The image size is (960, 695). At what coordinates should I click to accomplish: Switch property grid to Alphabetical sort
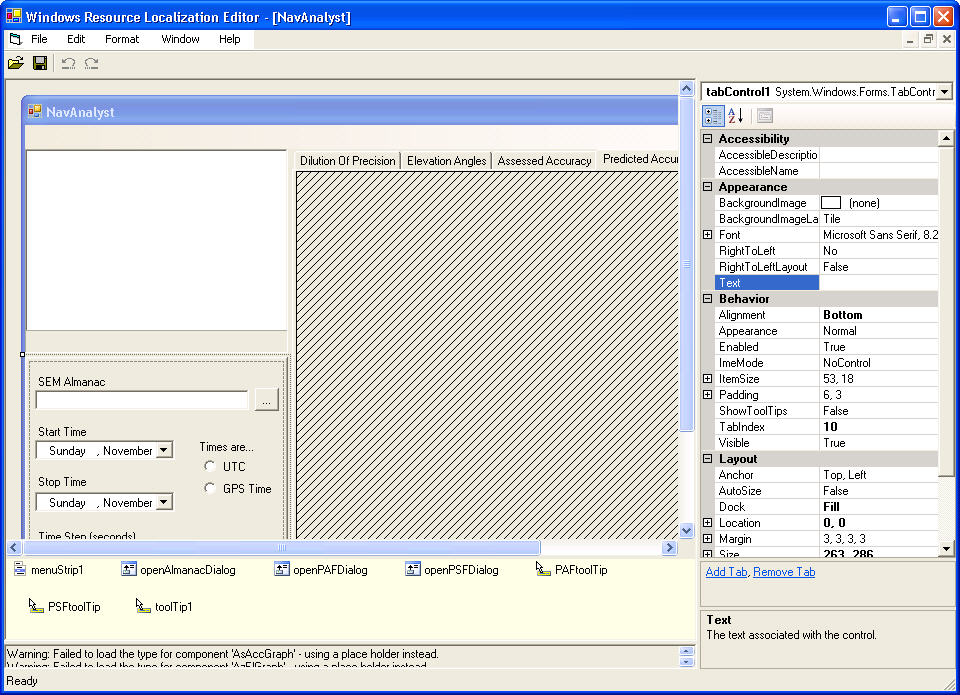pos(736,116)
